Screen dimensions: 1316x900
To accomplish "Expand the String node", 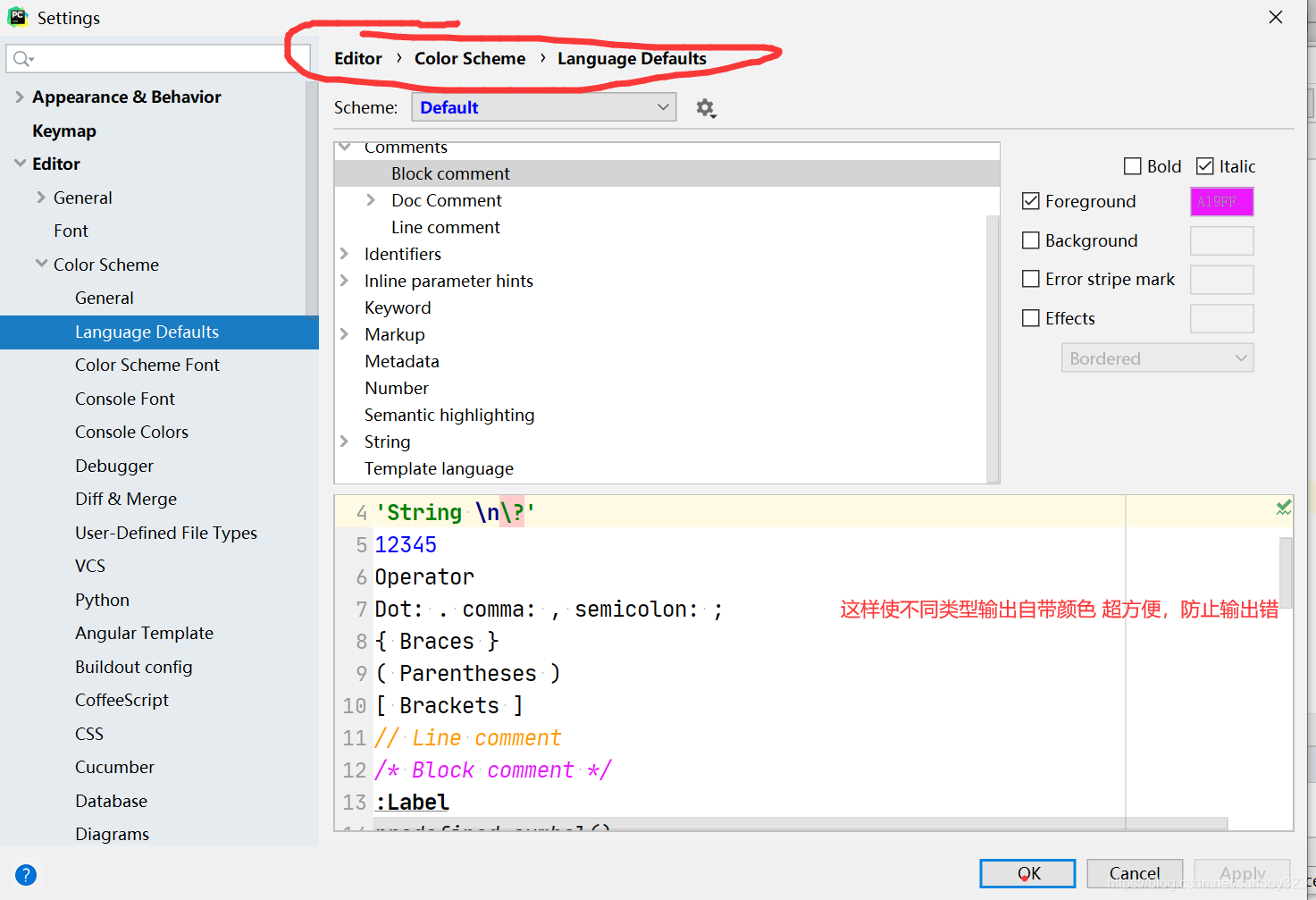I will [344, 442].
